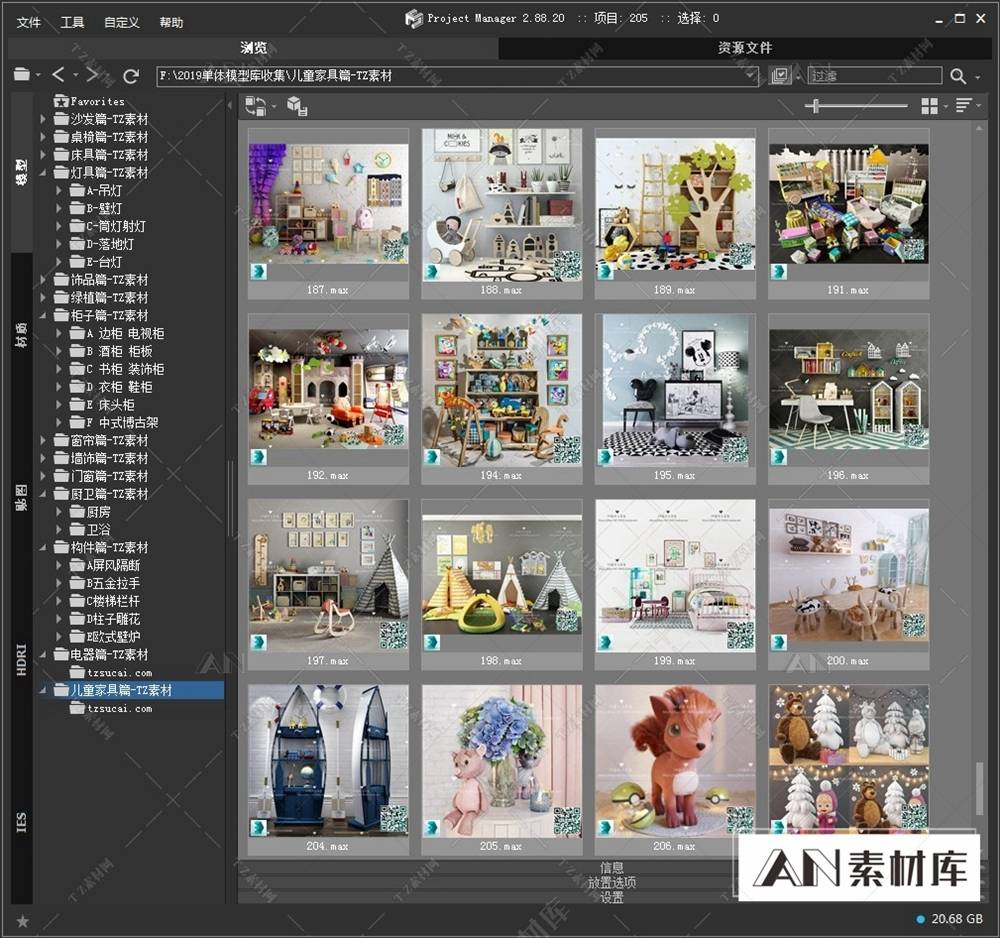The height and width of the screenshot is (938, 1000).
Task: Click the 3ds Max badge on 192.max thumbnail
Action: click(x=258, y=457)
